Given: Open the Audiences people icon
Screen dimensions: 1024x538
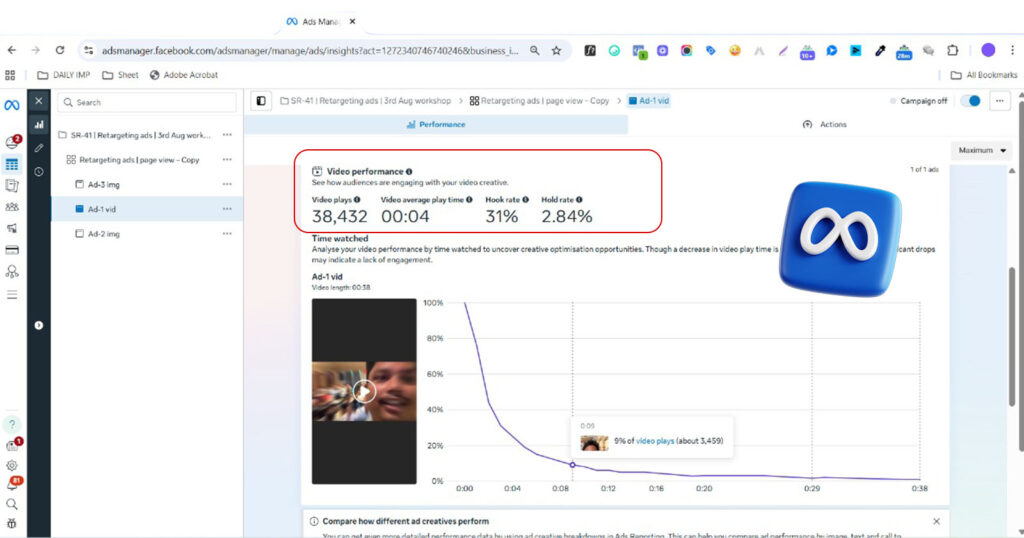Looking at the screenshot, I should click(x=12, y=207).
